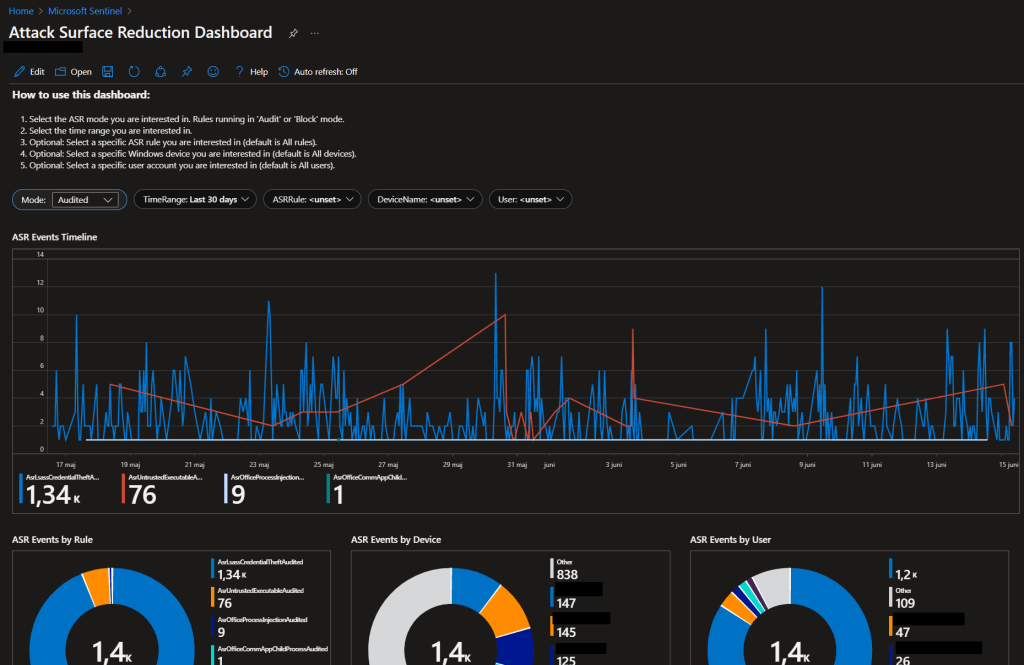Click the share/recycle icon in toolbar
Image resolution: width=1024 pixels, height=665 pixels.
click(160, 72)
